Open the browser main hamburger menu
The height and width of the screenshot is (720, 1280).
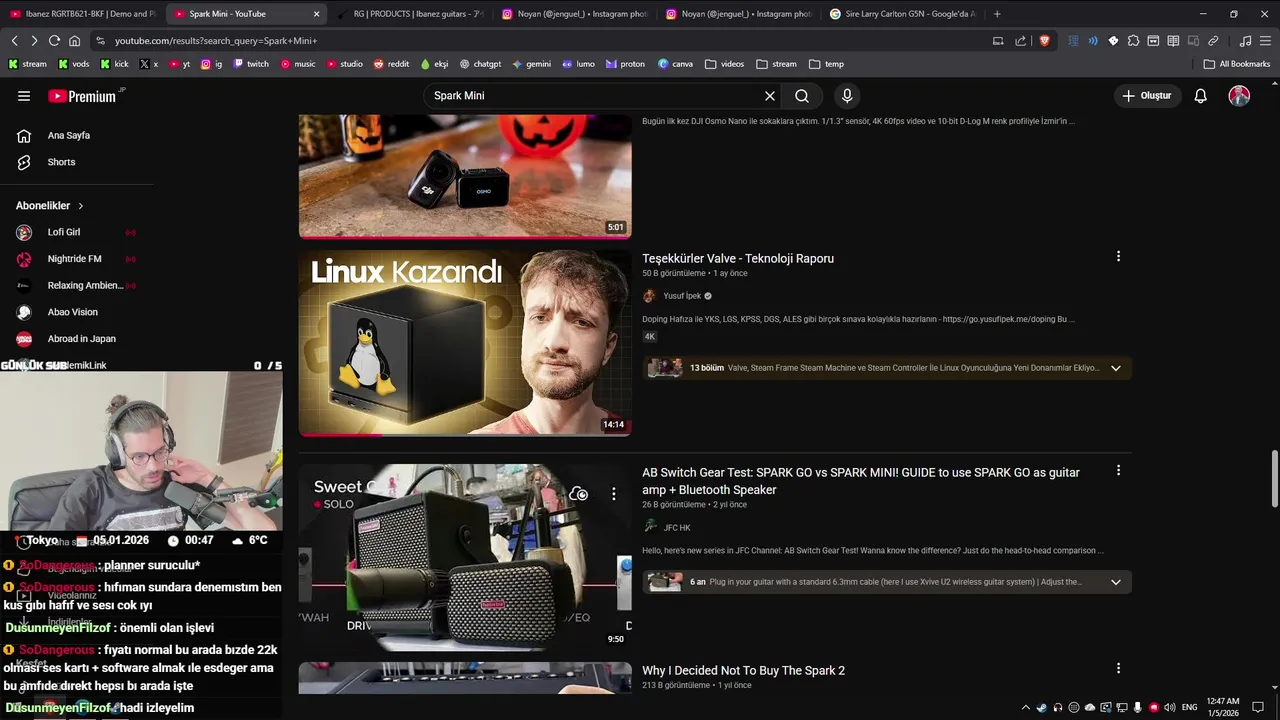pyautogui.click(x=1265, y=41)
